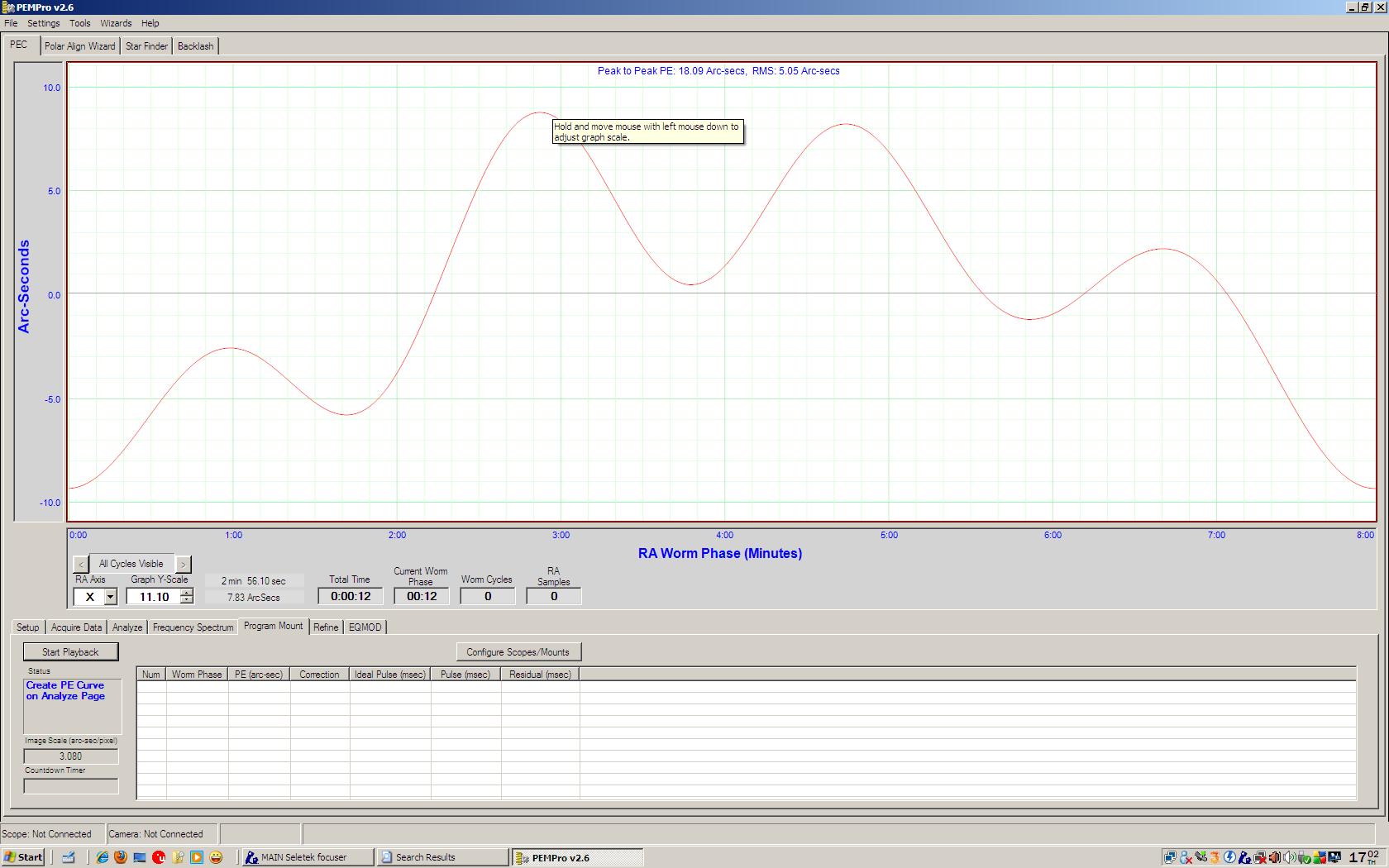This screenshot has height=868, width=1389.
Task: Open the Refine tab
Action: coord(326,627)
